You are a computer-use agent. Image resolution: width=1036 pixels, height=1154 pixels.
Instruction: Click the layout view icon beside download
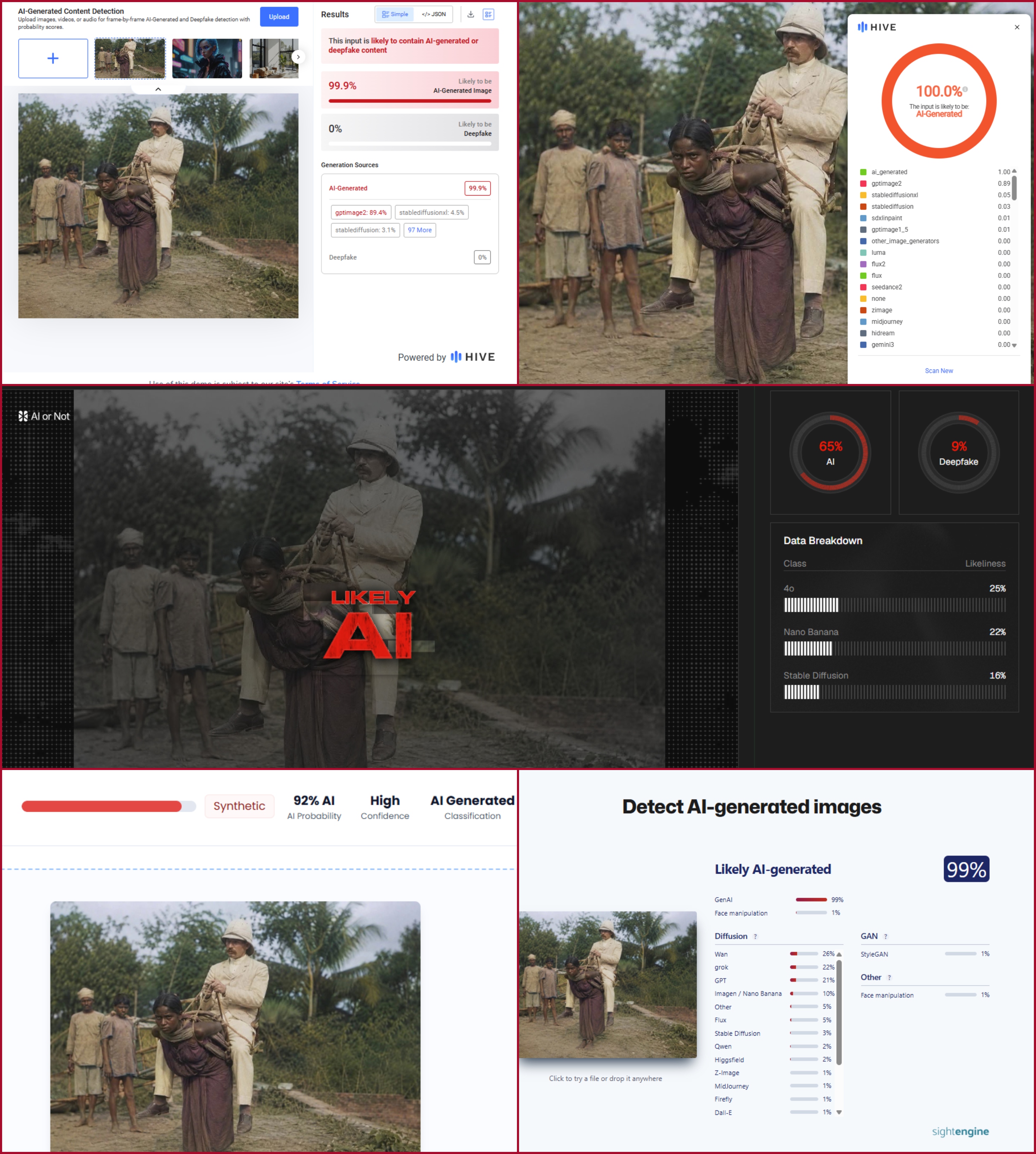coord(488,14)
